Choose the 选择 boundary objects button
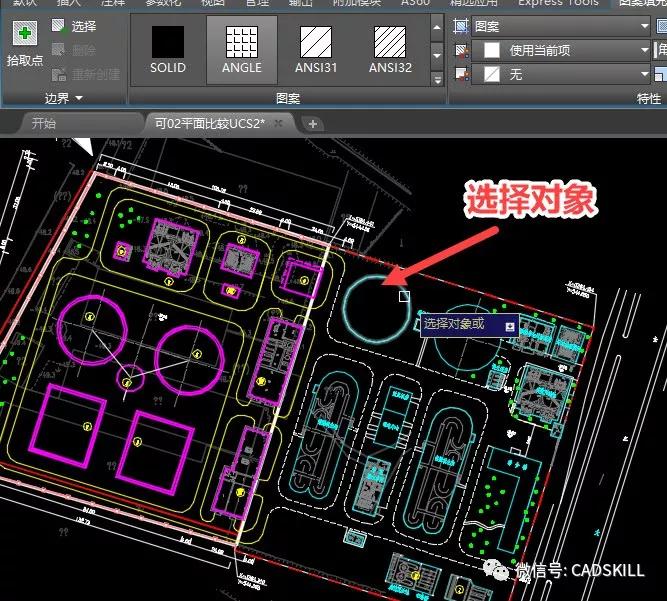 [x=74, y=26]
